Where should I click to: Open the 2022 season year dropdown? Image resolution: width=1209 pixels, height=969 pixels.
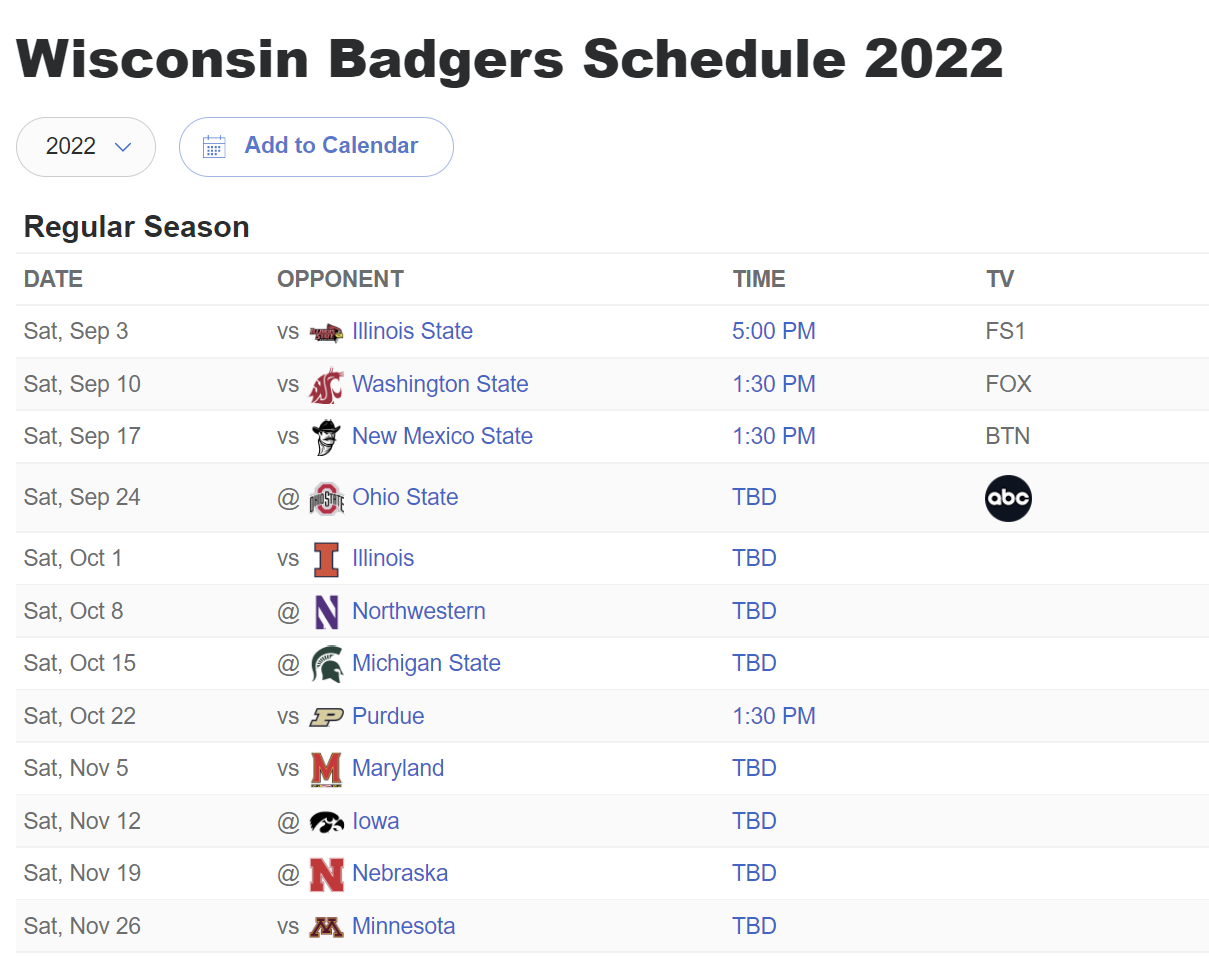(x=86, y=147)
